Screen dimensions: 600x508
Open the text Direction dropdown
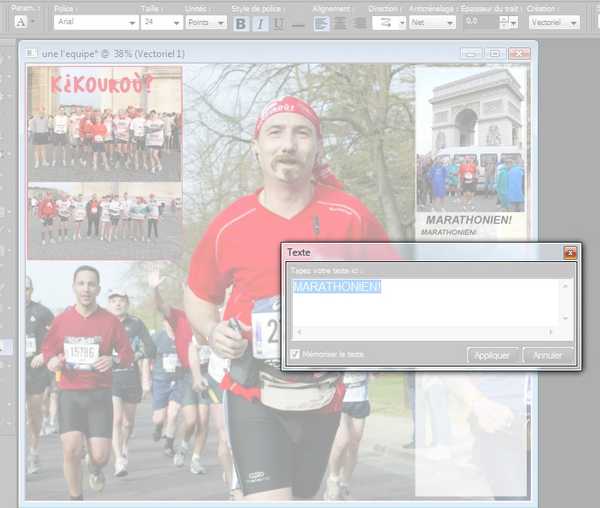click(389, 23)
